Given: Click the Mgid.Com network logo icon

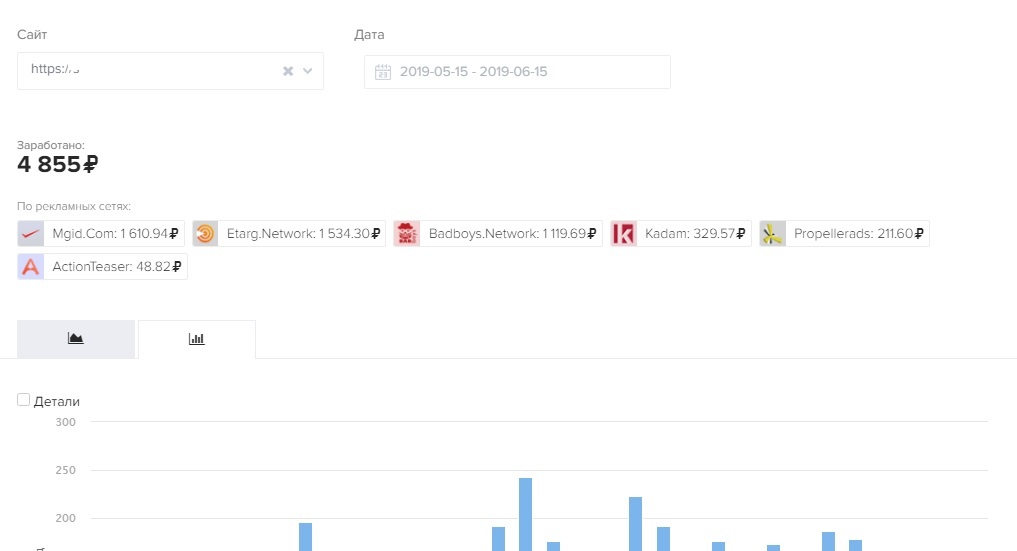Looking at the screenshot, I should pyautogui.click(x=30, y=233).
